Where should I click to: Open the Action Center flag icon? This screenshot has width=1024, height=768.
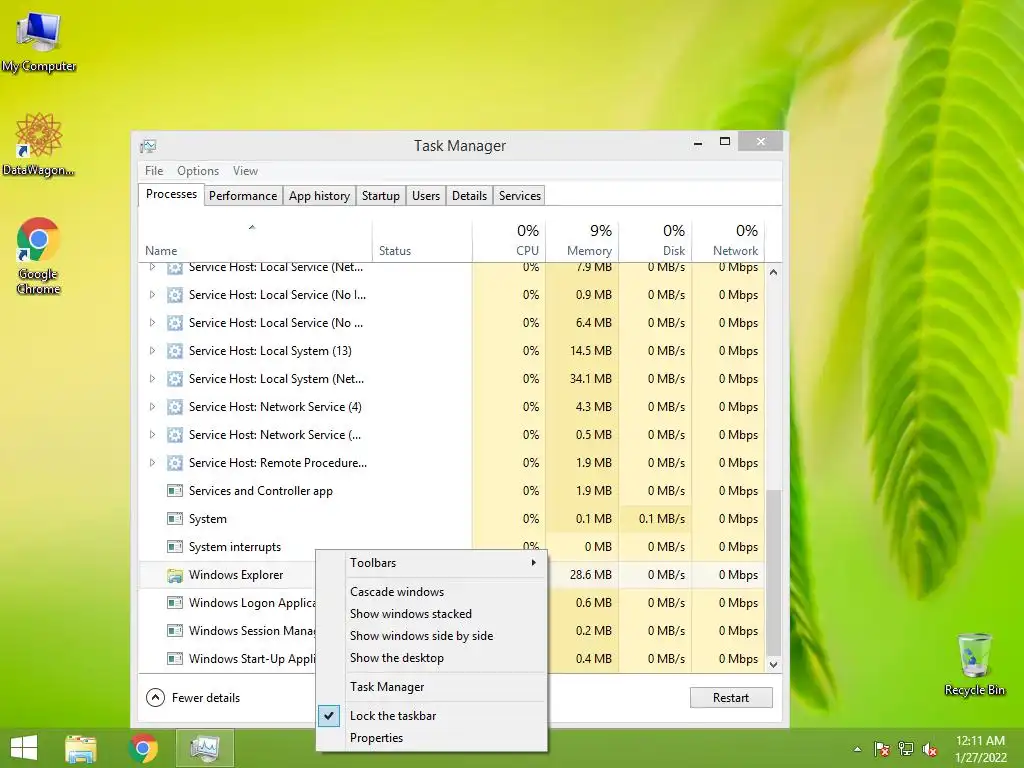coord(882,749)
